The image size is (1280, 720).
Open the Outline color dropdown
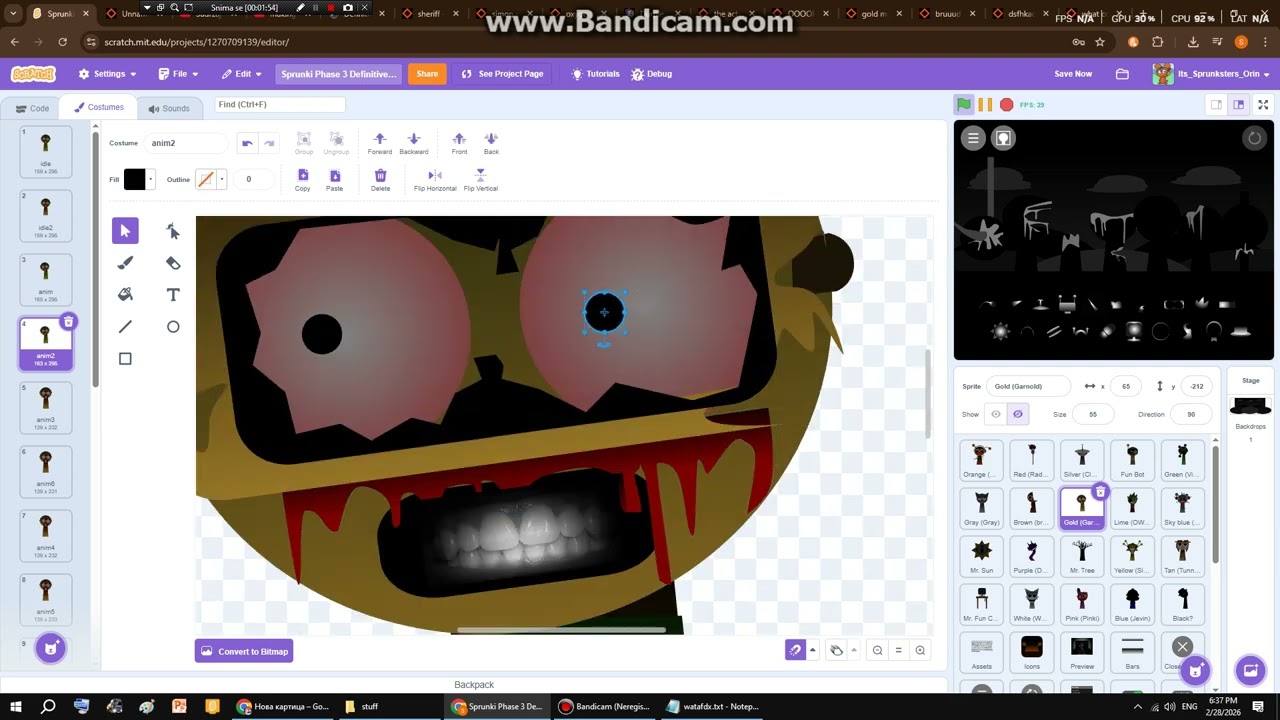coord(222,179)
